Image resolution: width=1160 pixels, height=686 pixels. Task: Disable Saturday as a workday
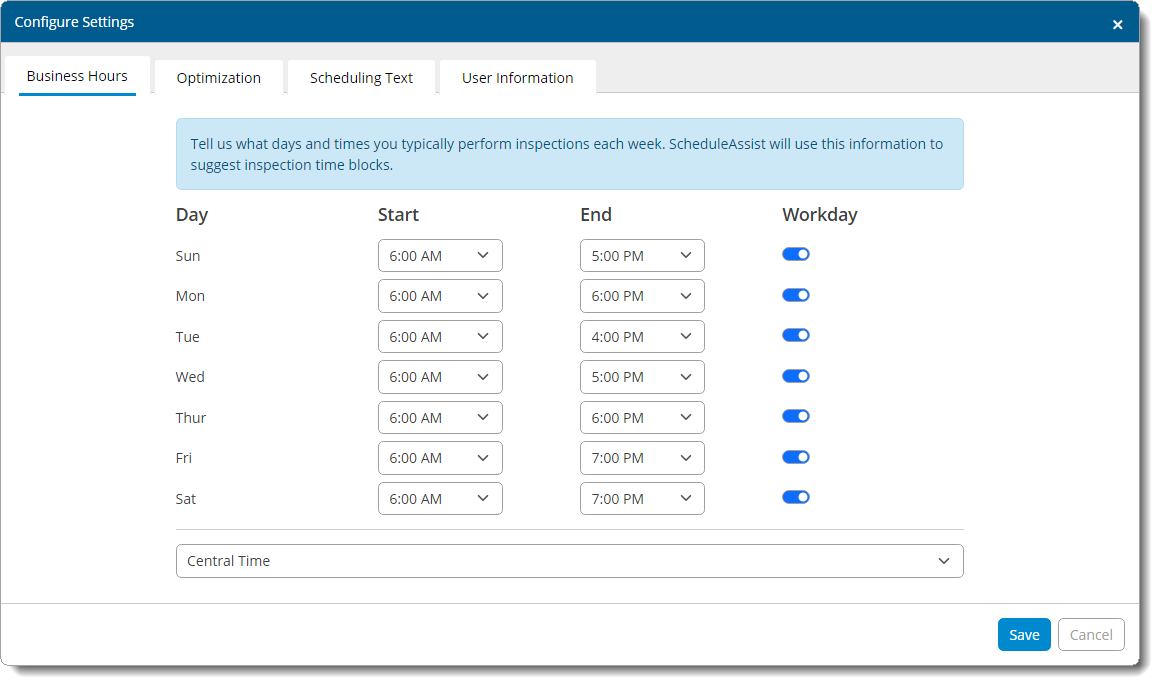[795, 498]
